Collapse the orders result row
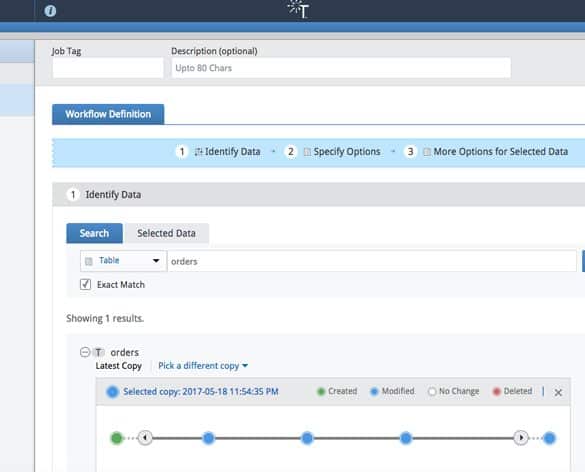Screen dimensions: 585x472 point(85,352)
